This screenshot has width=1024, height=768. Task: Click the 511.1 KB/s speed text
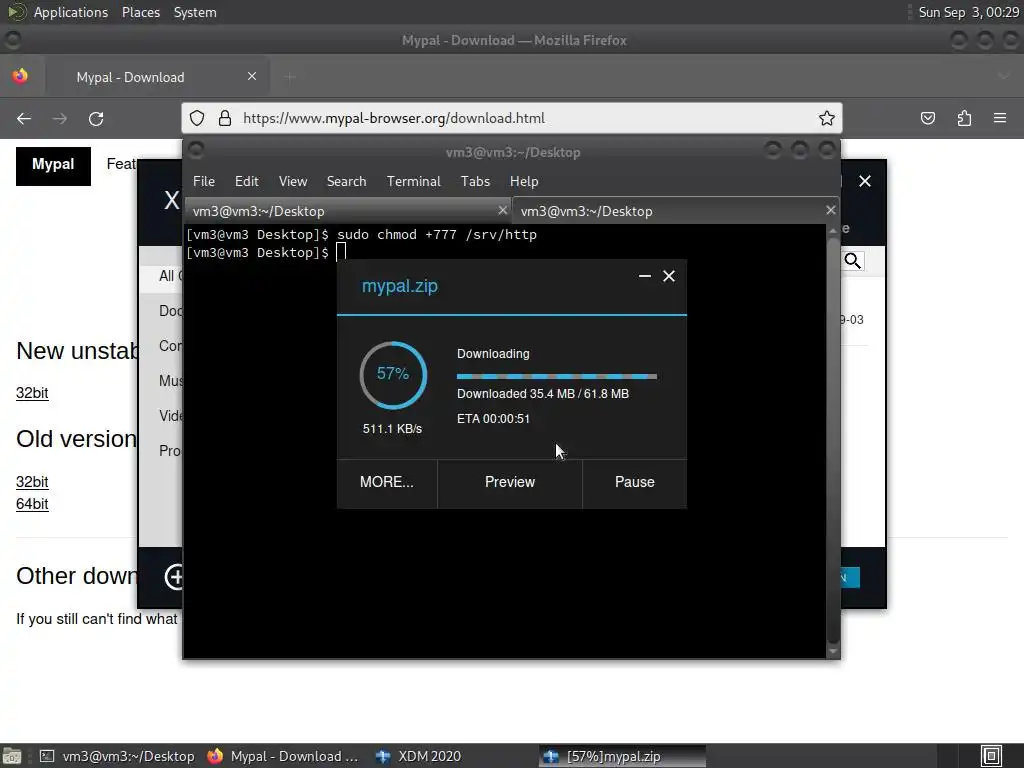[x=392, y=428]
